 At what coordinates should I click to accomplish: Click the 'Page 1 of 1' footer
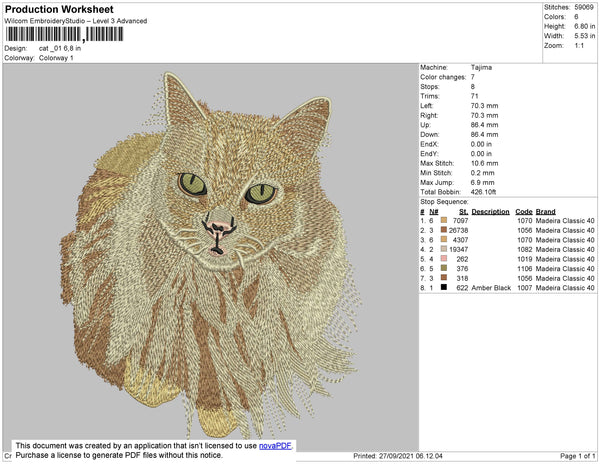point(578,456)
